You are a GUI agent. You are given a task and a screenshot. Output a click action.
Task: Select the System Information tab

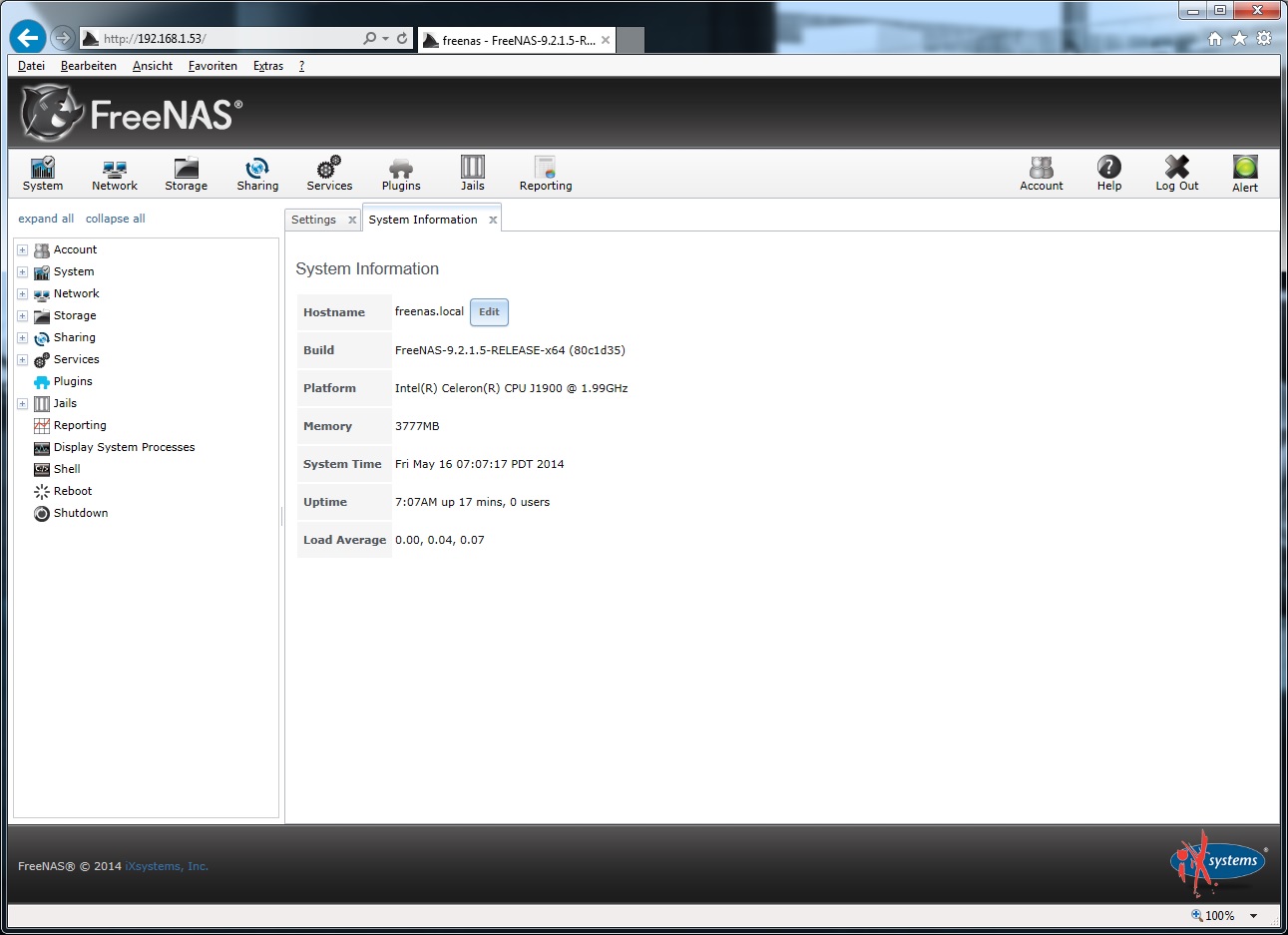(423, 220)
